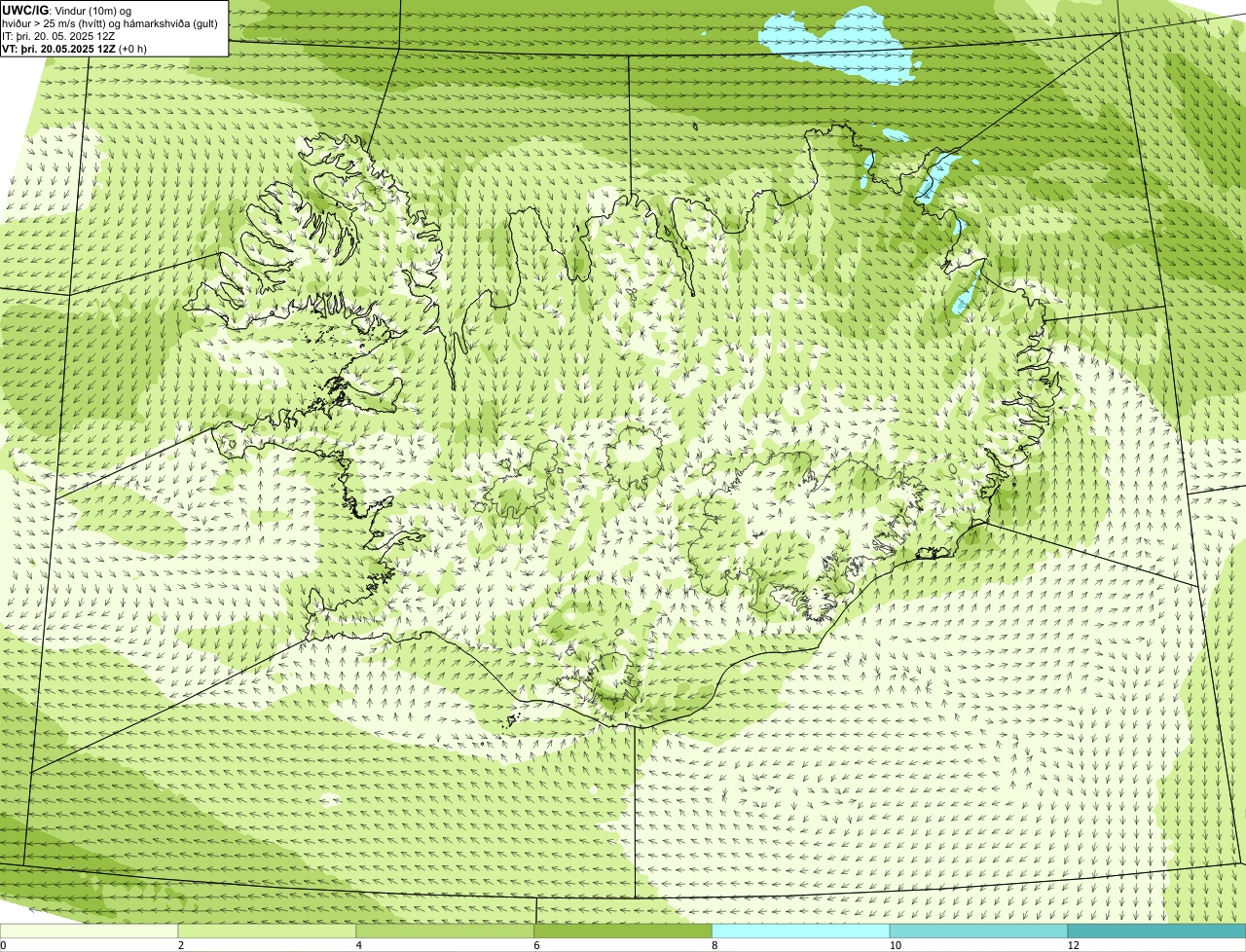Click the legend tick label "10"
Viewport: 1246px width, 952px height.
pos(894,945)
